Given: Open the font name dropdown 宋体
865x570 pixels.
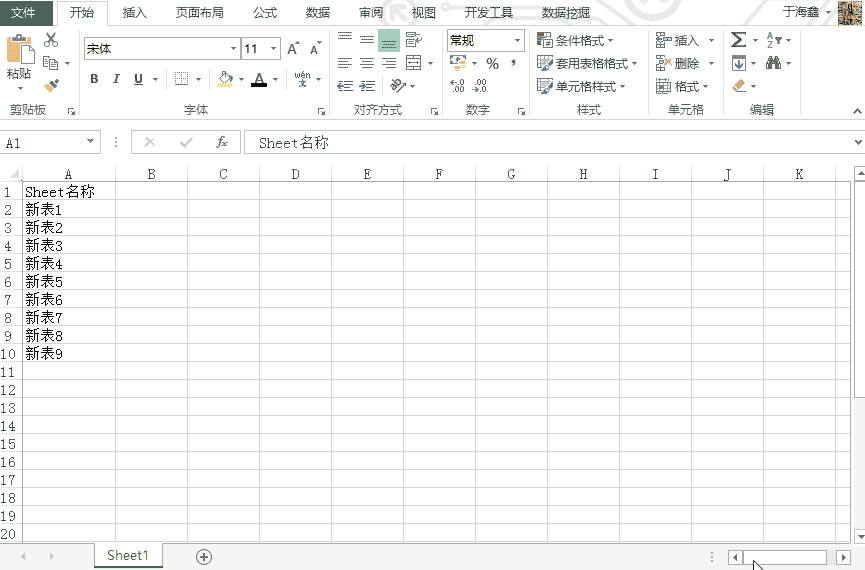Looking at the screenshot, I should point(233,49).
